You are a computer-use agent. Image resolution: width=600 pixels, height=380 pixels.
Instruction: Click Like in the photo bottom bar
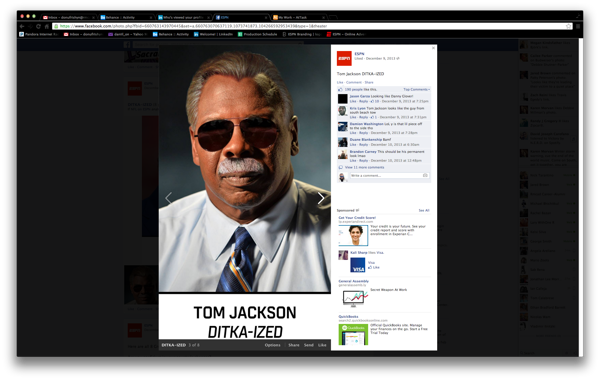pos(322,345)
